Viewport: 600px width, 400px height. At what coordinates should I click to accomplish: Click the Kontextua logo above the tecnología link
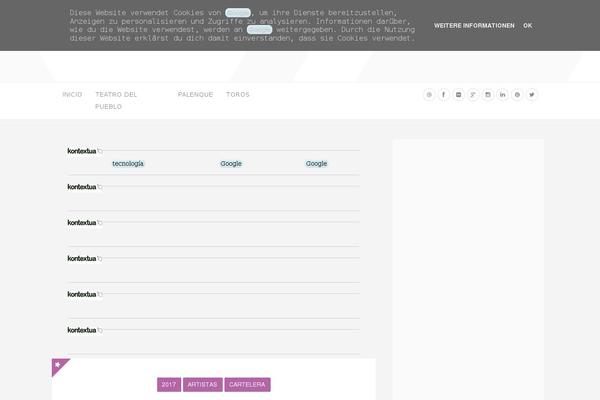(85, 151)
